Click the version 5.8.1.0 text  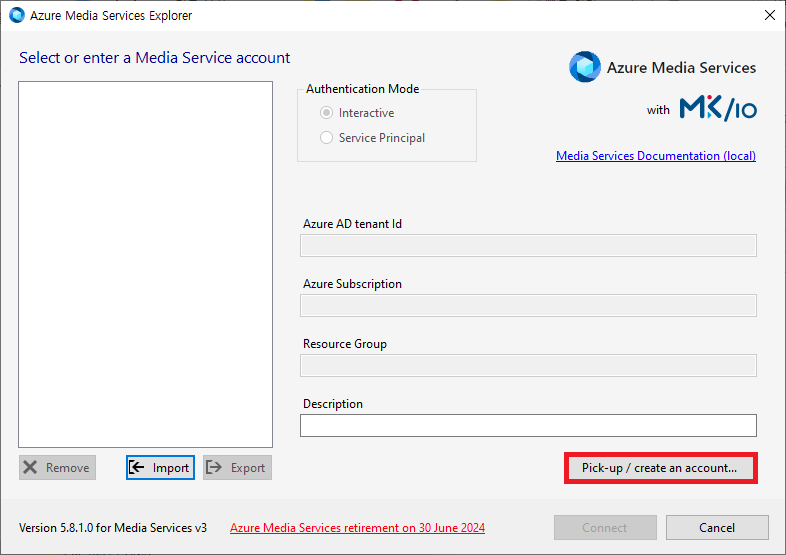(x=113, y=528)
